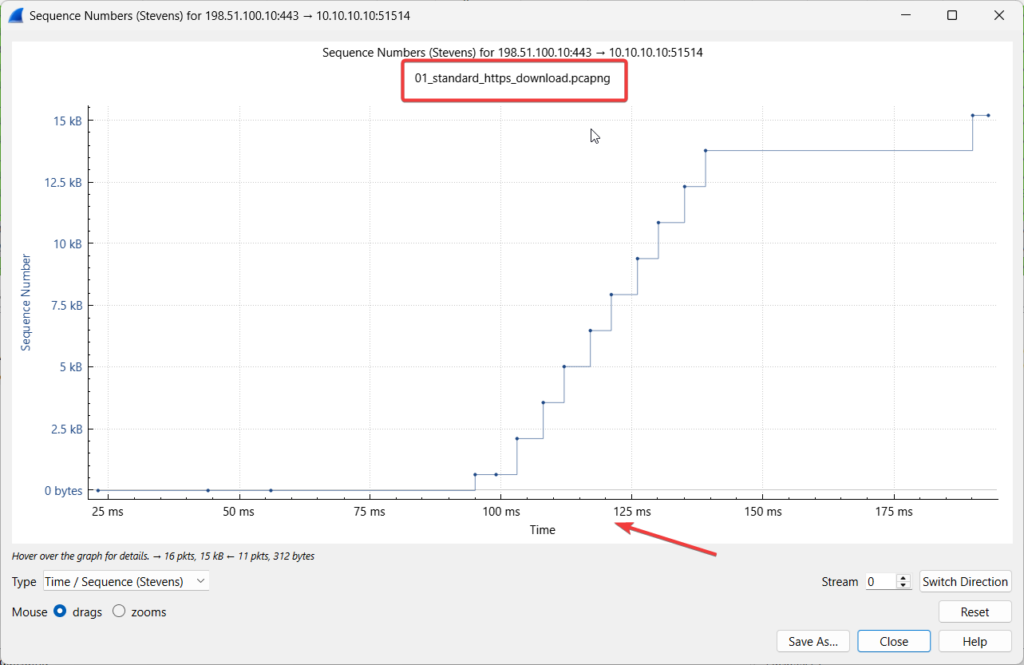Reset the graph view
This screenshot has width=1024, height=665.
(x=974, y=612)
